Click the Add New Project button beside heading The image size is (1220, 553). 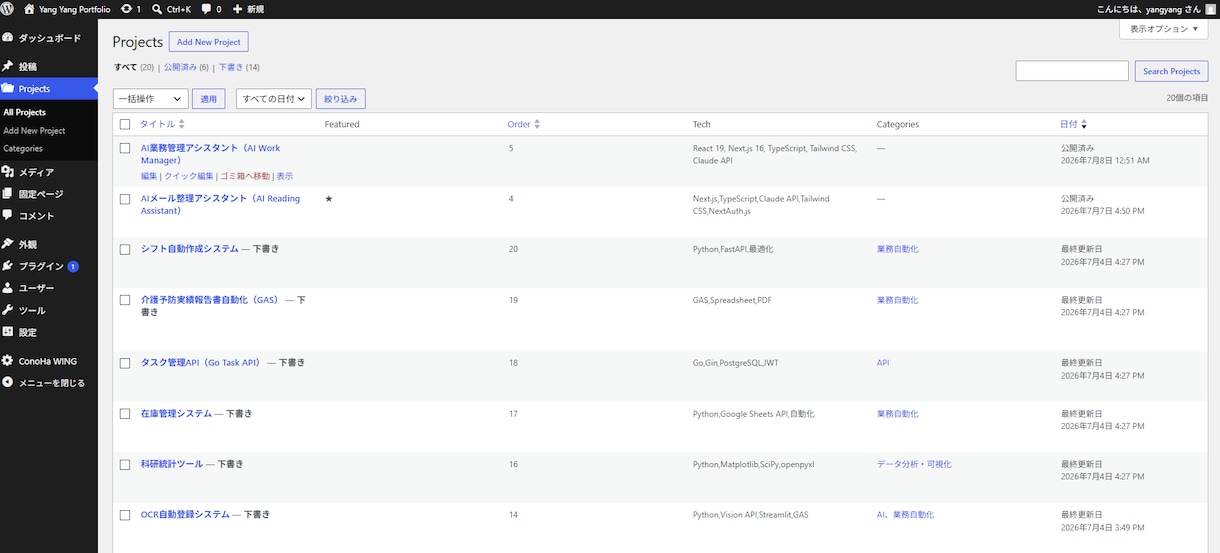coord(208,42)
